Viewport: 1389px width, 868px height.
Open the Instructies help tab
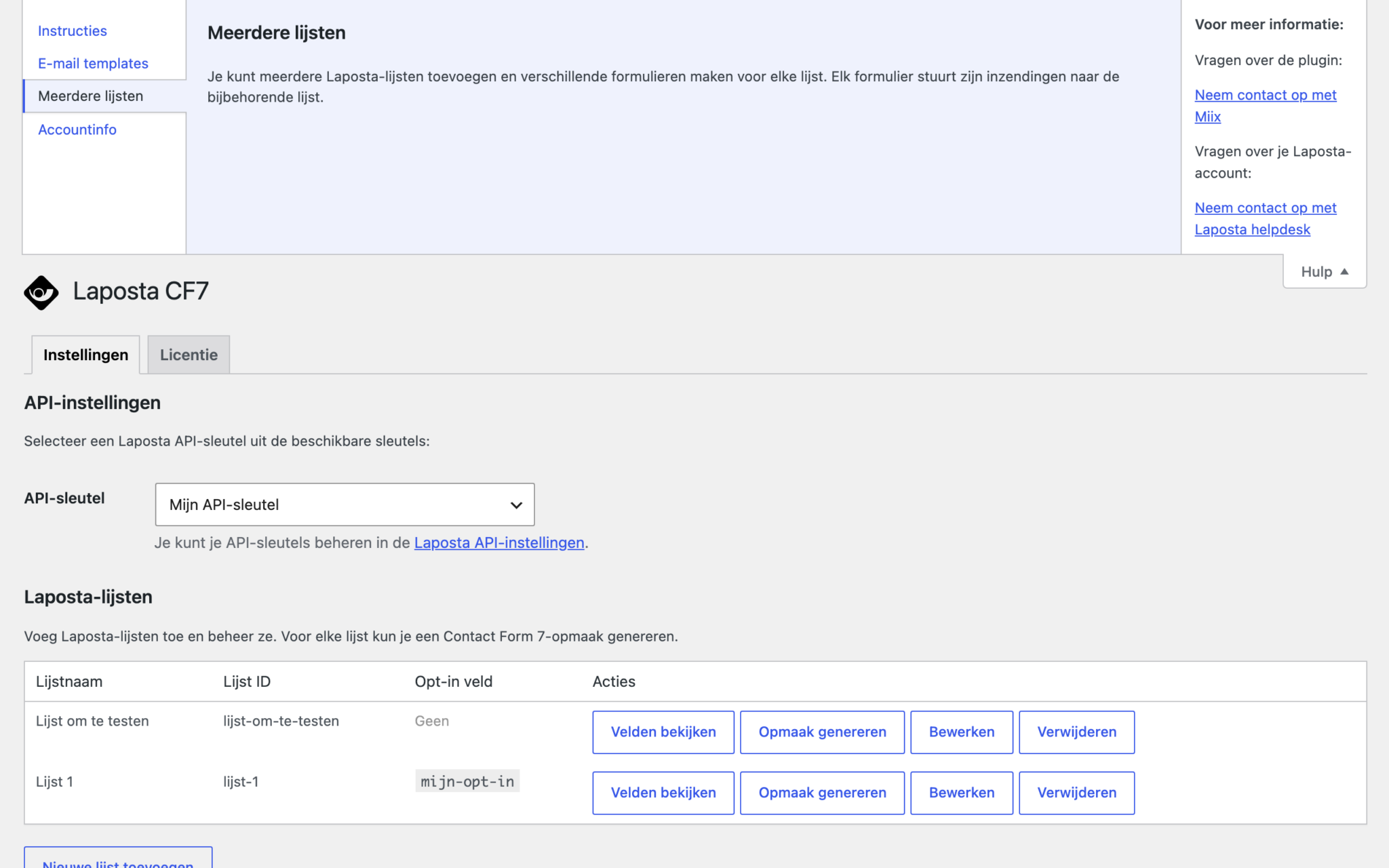pyautogui.click(x=73, y=31)
